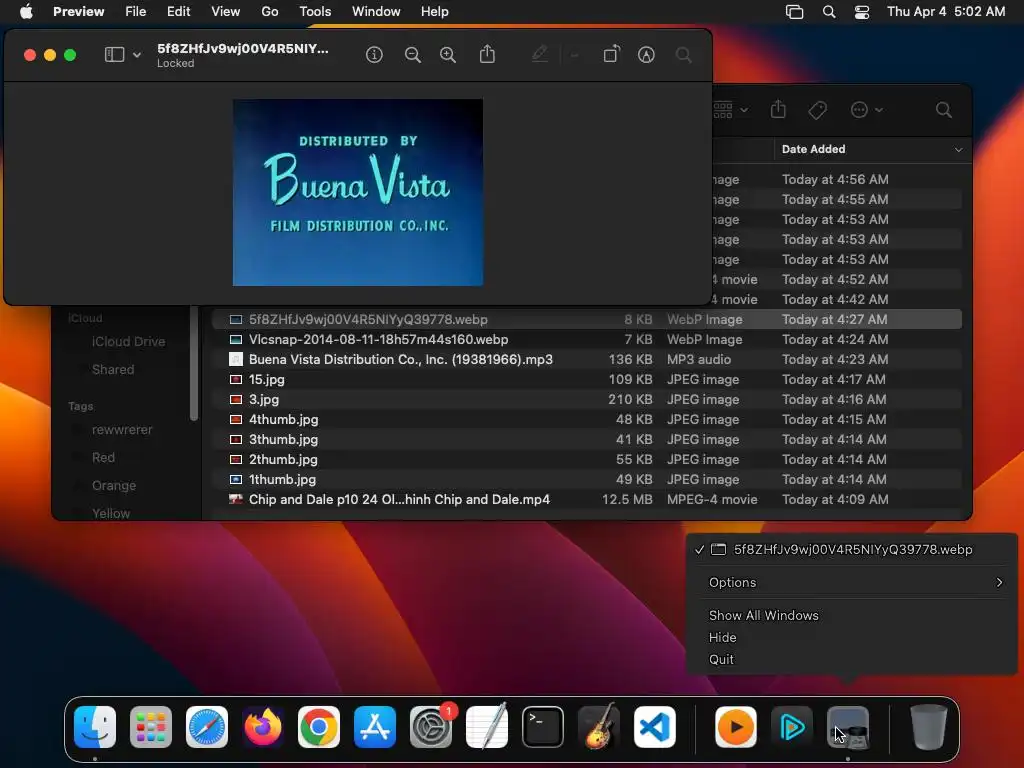
Task: Open TextEdit from the dock
Action: (x=487, y=727)
